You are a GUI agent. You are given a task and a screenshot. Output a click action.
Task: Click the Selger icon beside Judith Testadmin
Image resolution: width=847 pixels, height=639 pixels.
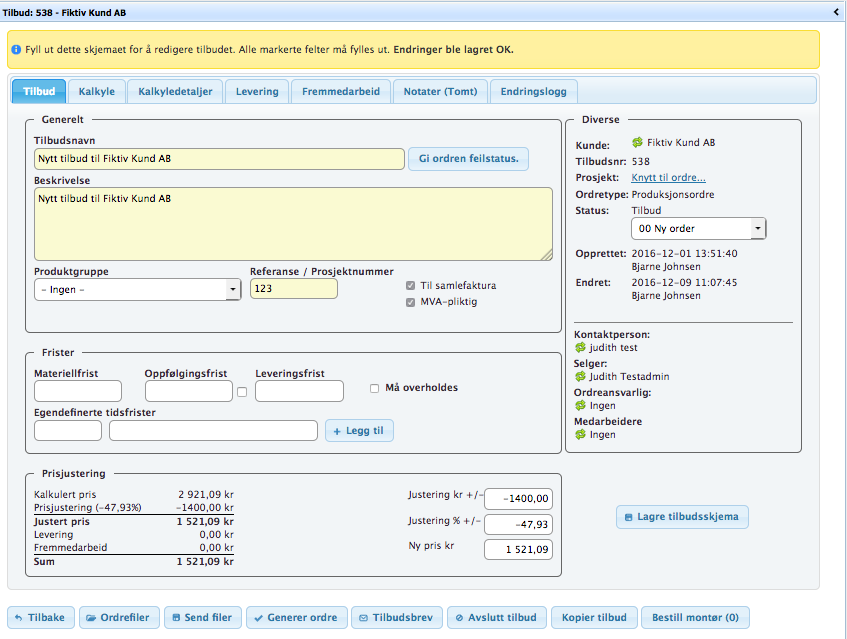(x=580, y=377)
